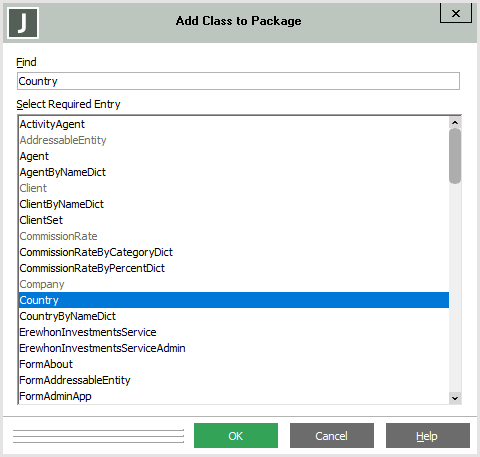480x457 pixels.
Task: Click the list scroll down arrow
Action: tap(455, 398)
